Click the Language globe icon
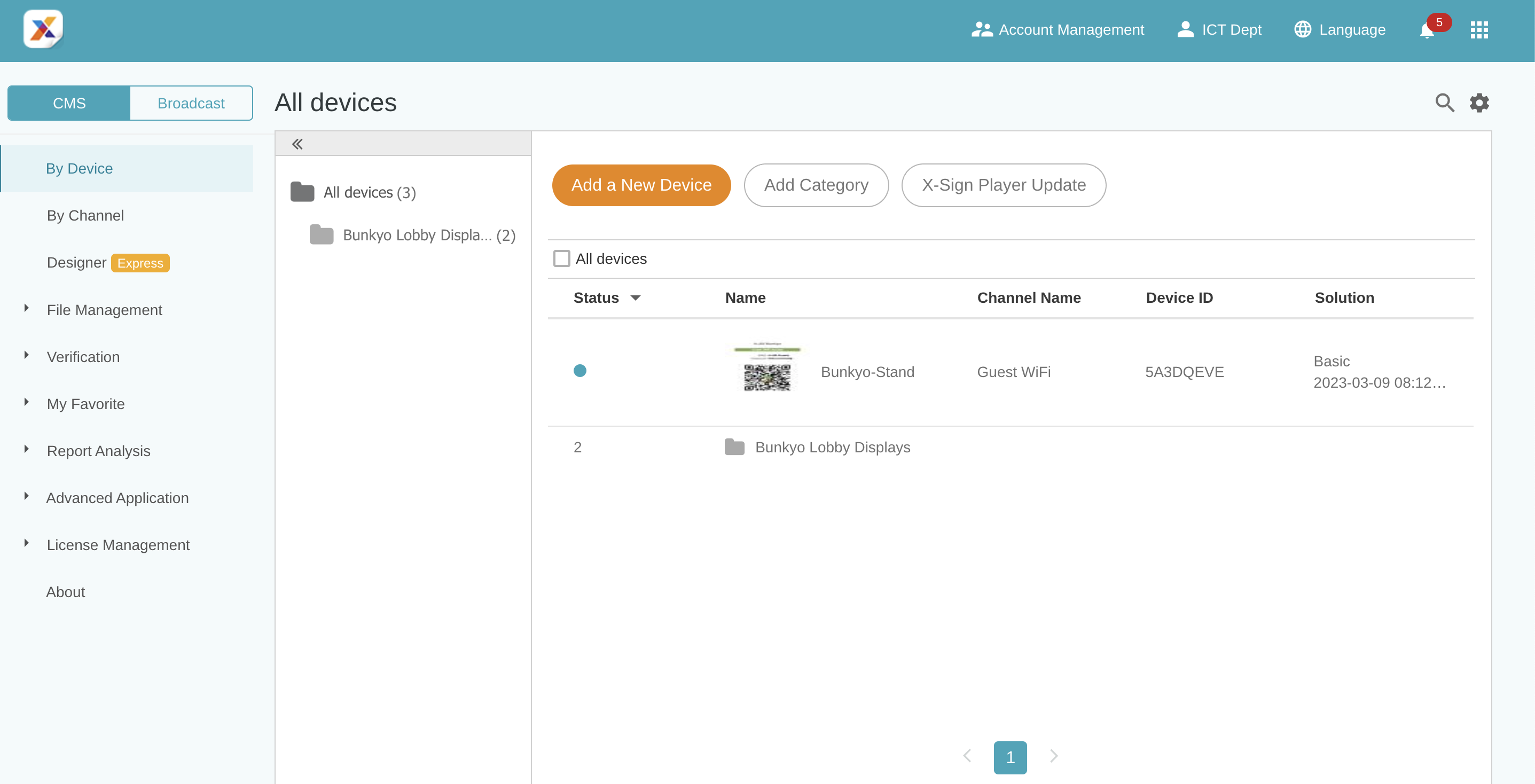The height and width of the screenshot is (784, 1535). coord(1302,30)
